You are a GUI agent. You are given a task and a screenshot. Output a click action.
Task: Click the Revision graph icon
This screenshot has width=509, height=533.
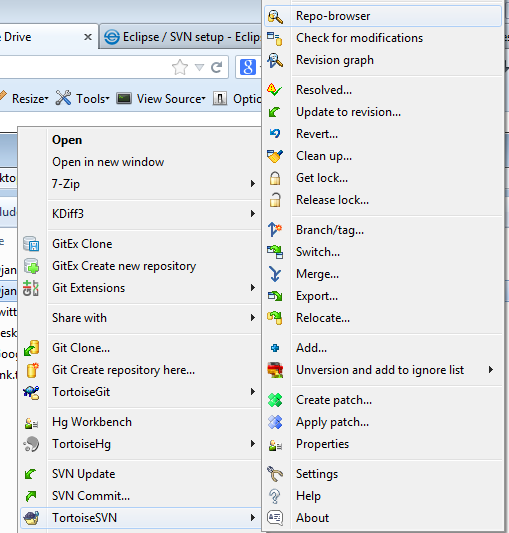[275, 60]
